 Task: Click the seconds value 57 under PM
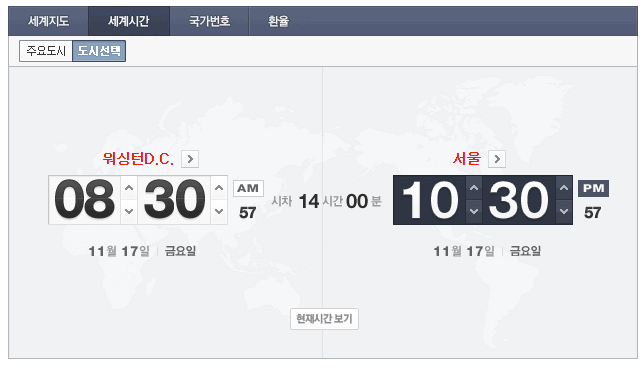pos(593,213)
